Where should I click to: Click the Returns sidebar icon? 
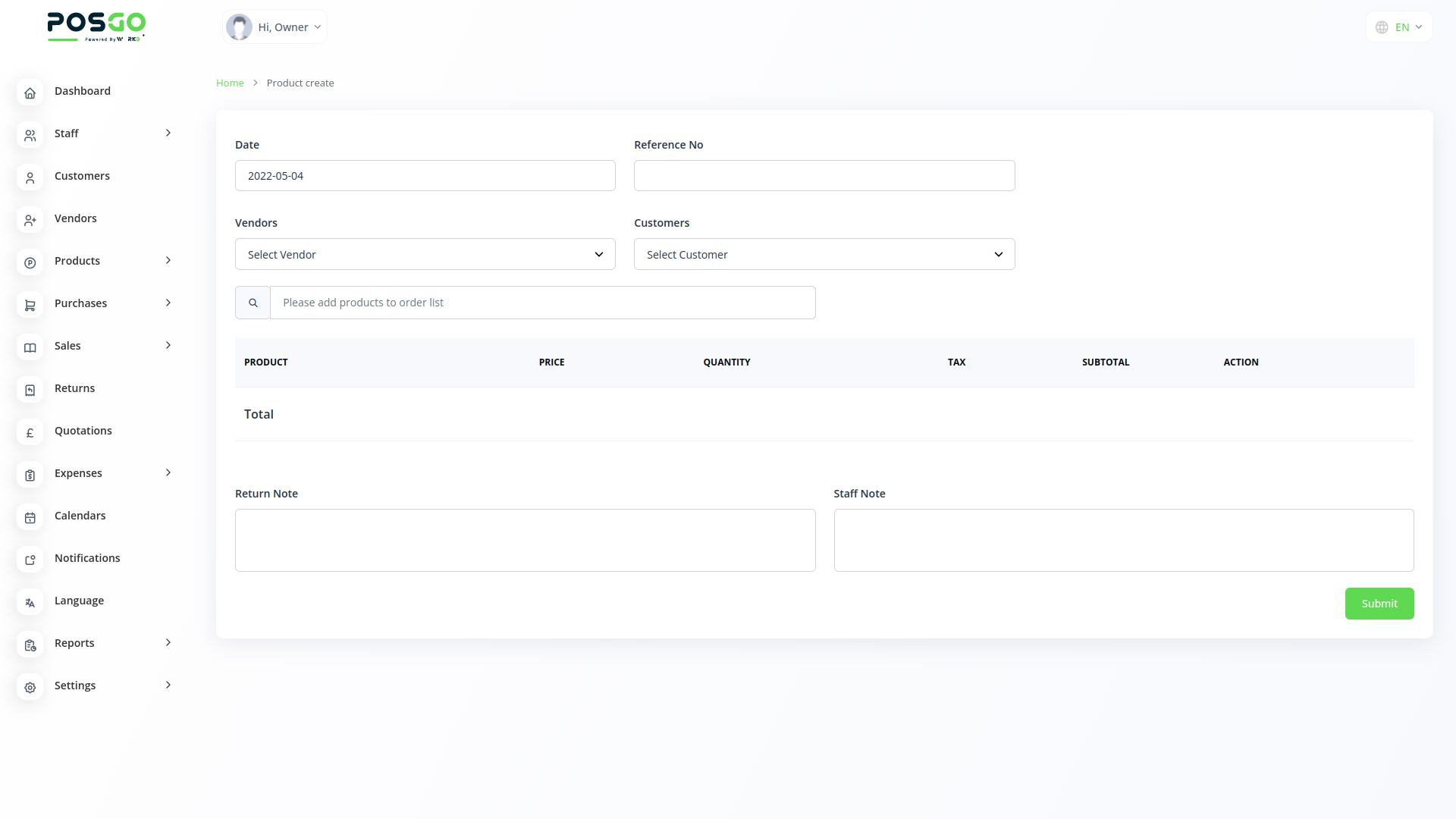pos(30,390)
